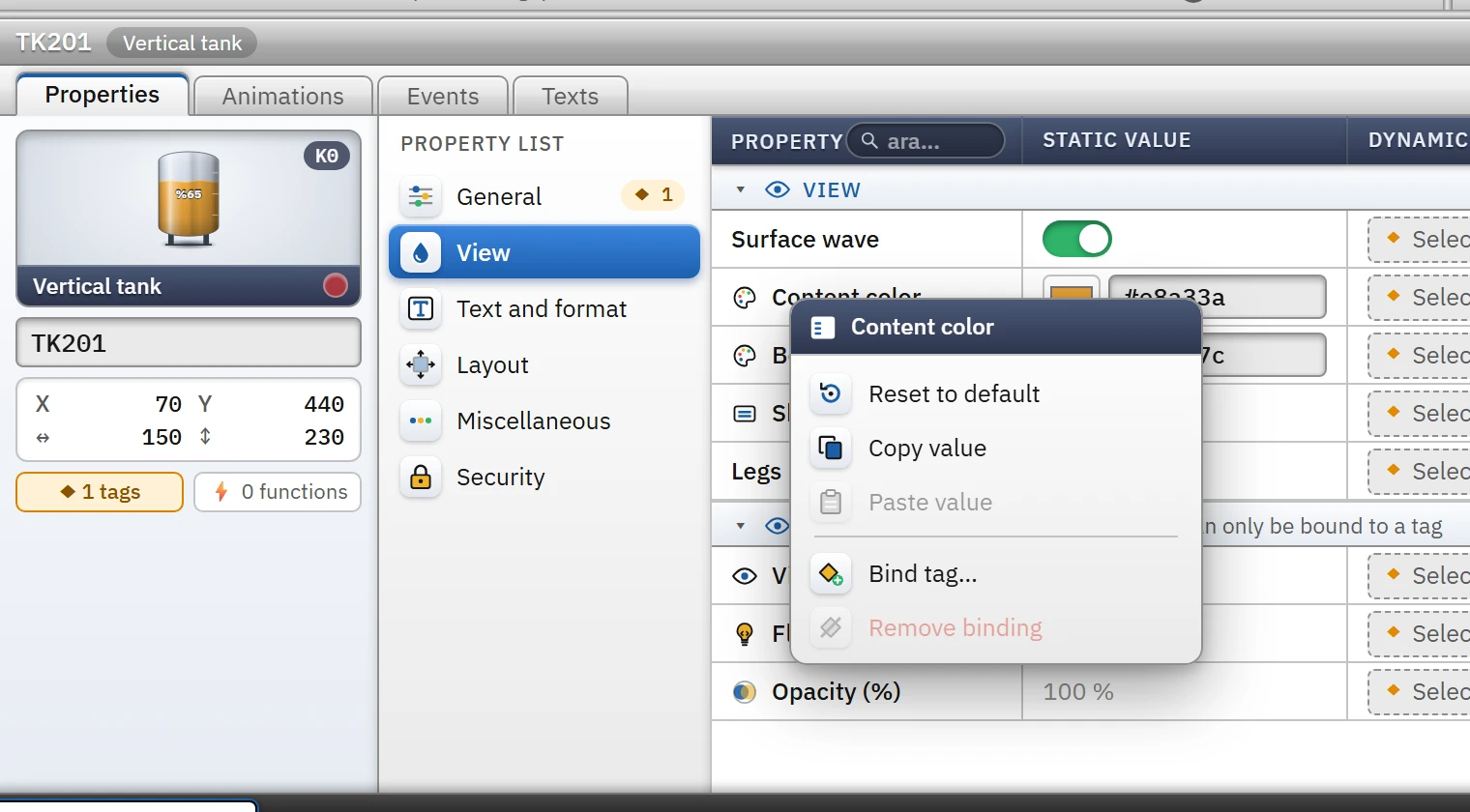
Task: Click the red status dot on Vertical tank card
Action: click(x=336, y=285)
